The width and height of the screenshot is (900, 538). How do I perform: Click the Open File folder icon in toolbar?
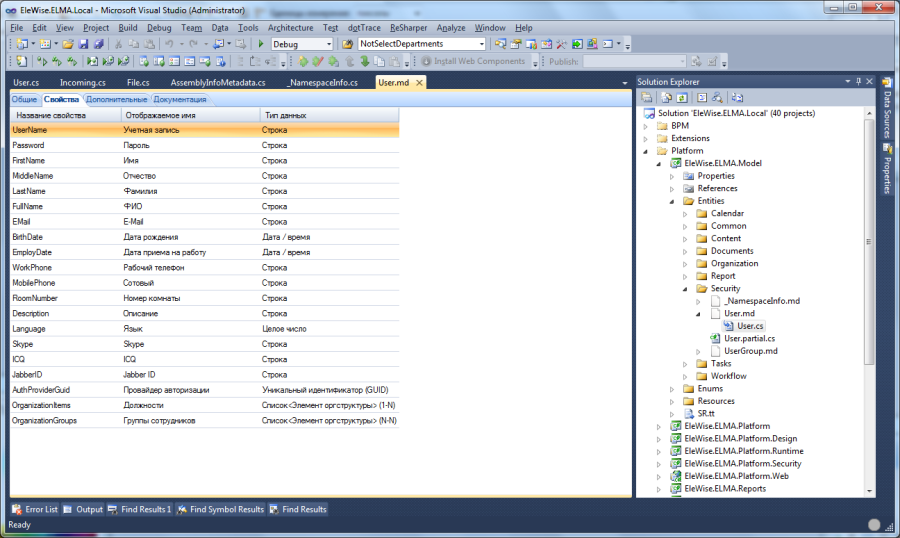coord(68,44)
